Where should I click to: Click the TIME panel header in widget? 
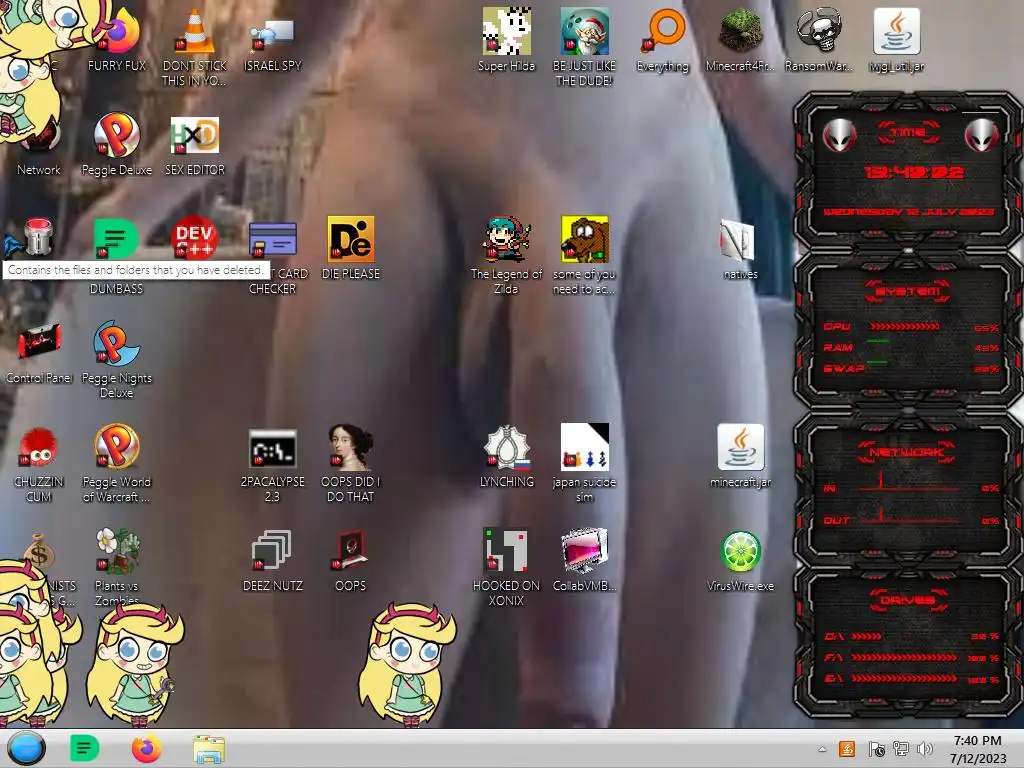(908, 133)
